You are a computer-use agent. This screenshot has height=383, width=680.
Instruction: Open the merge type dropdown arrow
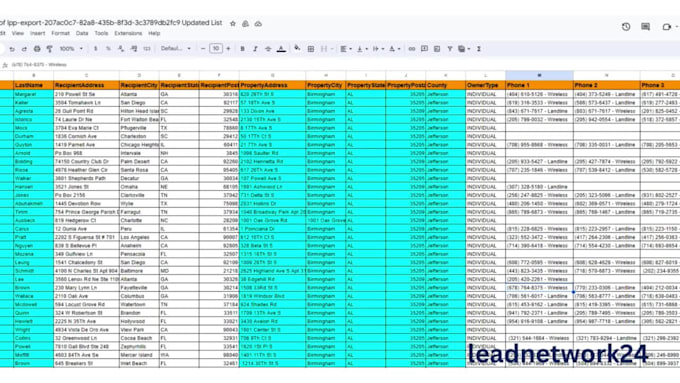pos(332,49)
